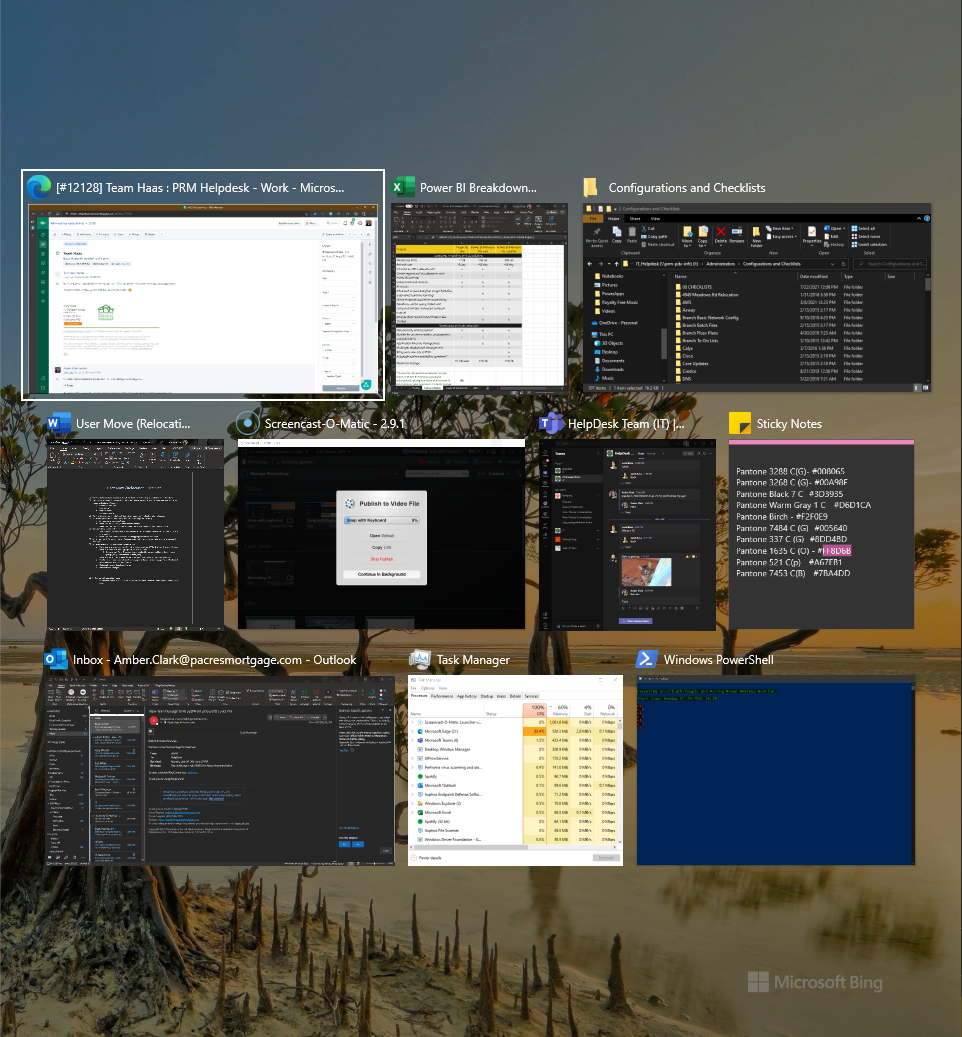The image size is (962, 1037).
Task: Select Cisco folder in File Explorer list
Action: (688, 356)
